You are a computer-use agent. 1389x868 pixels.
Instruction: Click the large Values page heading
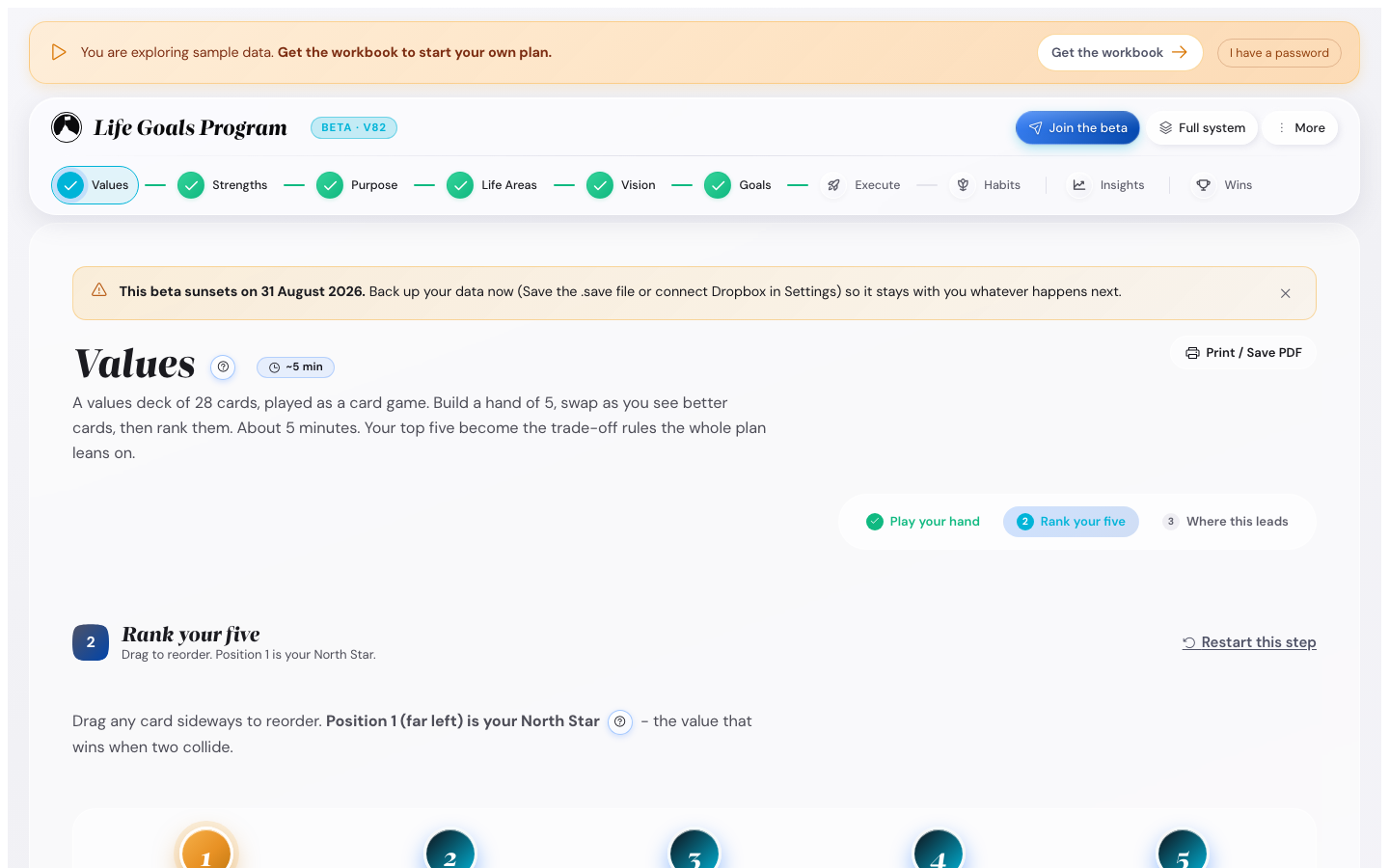click(x=135, y=365)
